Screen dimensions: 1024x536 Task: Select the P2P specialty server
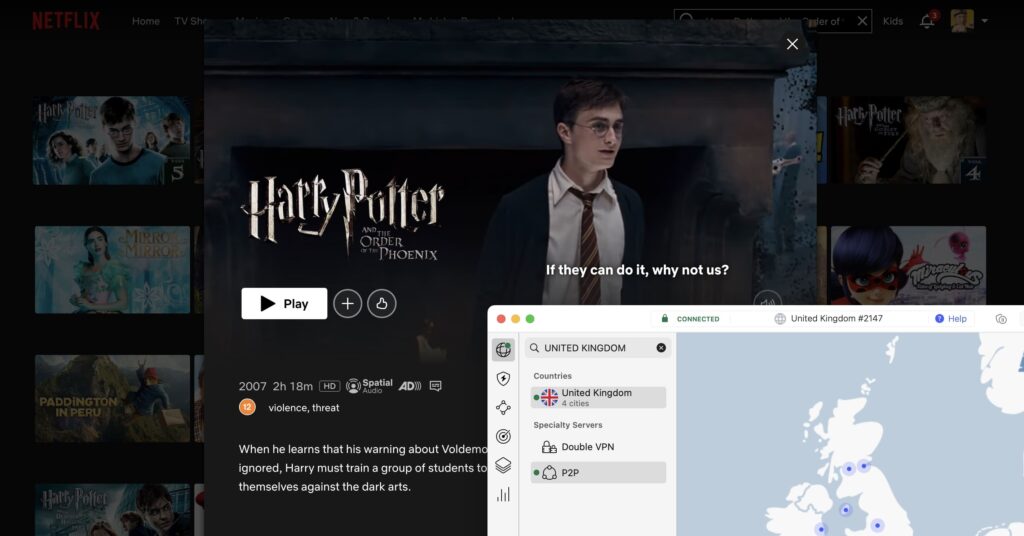click(598, 473)
